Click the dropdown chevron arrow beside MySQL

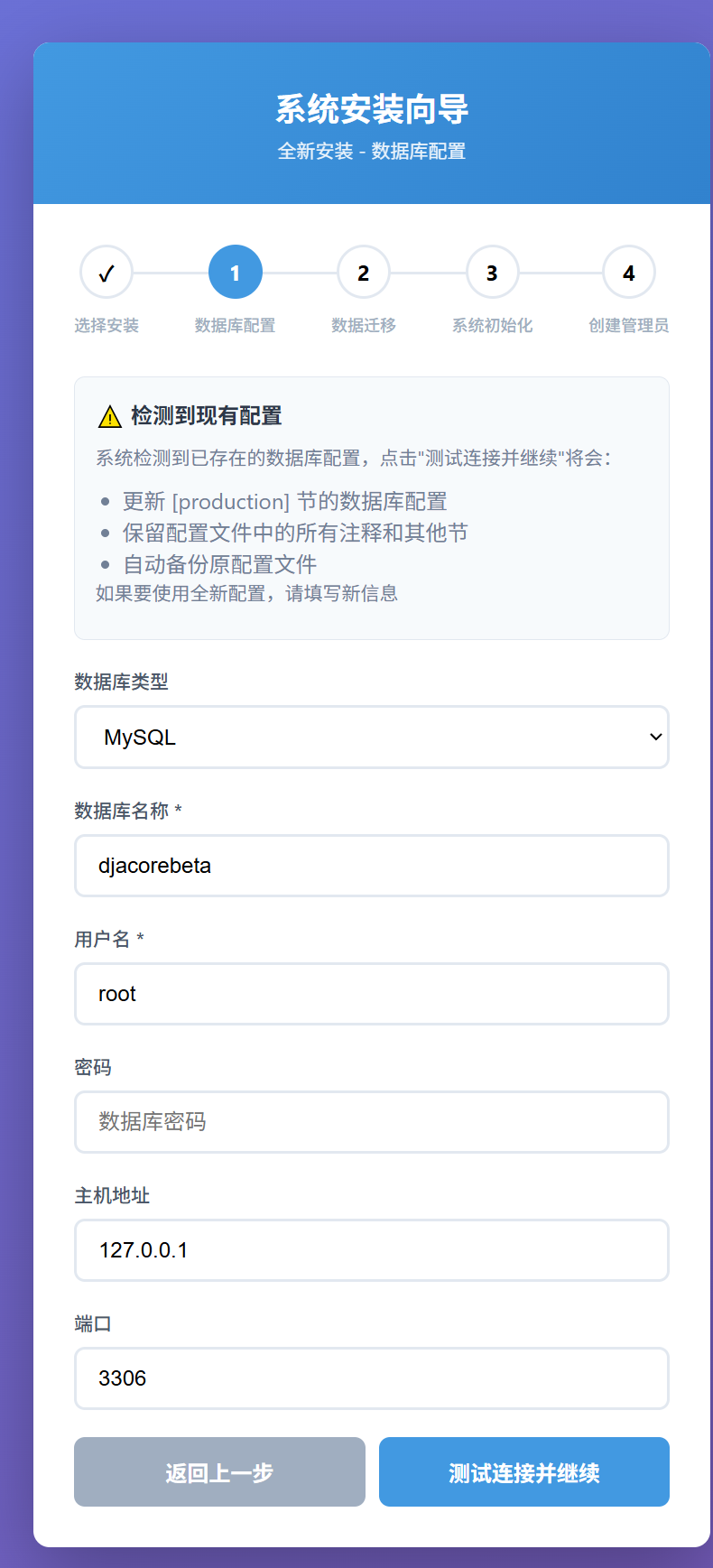pos(656,738)
